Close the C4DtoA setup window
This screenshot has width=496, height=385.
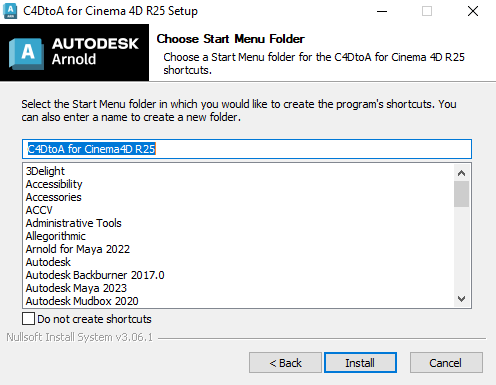pos(473,11)
